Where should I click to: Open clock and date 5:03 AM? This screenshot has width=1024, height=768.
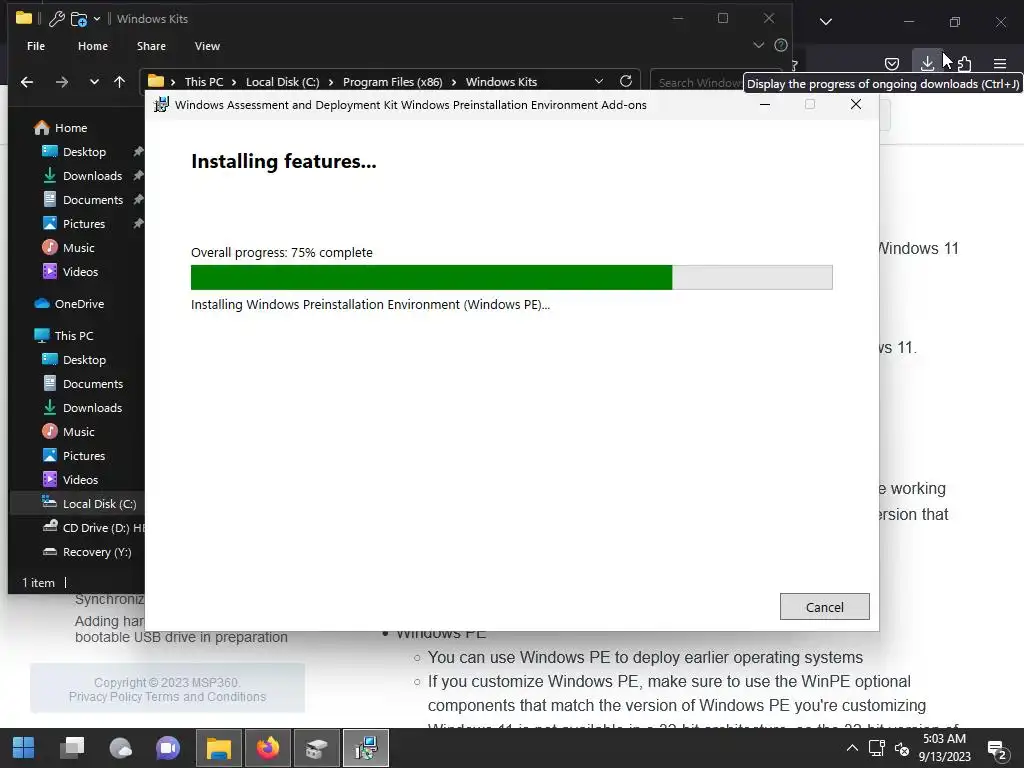[944, 748]
